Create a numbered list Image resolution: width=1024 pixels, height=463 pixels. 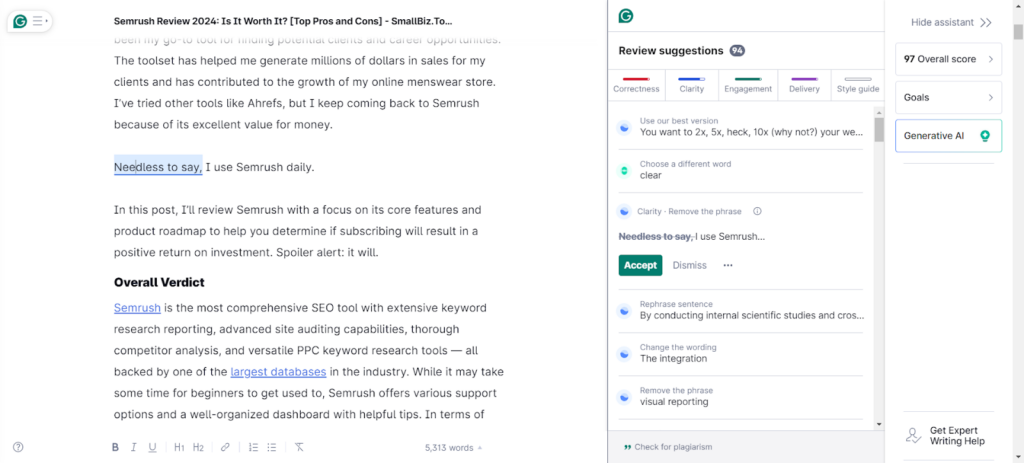pos(253,447)
